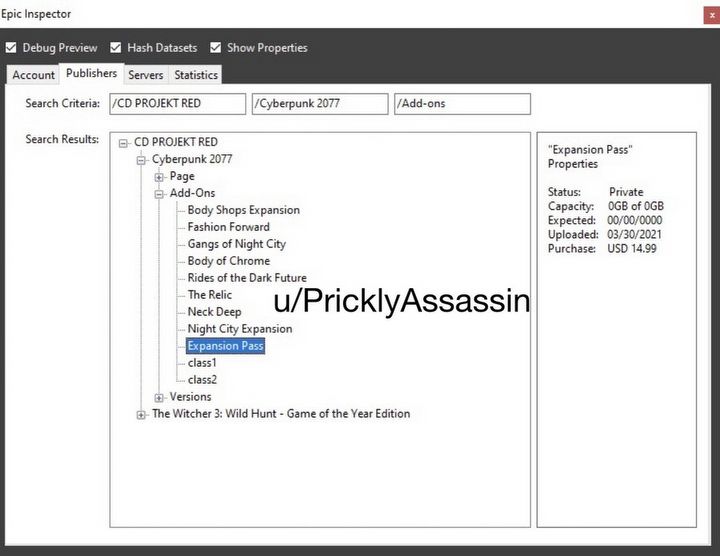The width and height of the screenshot is (720, 556).
Task: Toggle the Debug Preview checkbox
Action: (11, 48)
